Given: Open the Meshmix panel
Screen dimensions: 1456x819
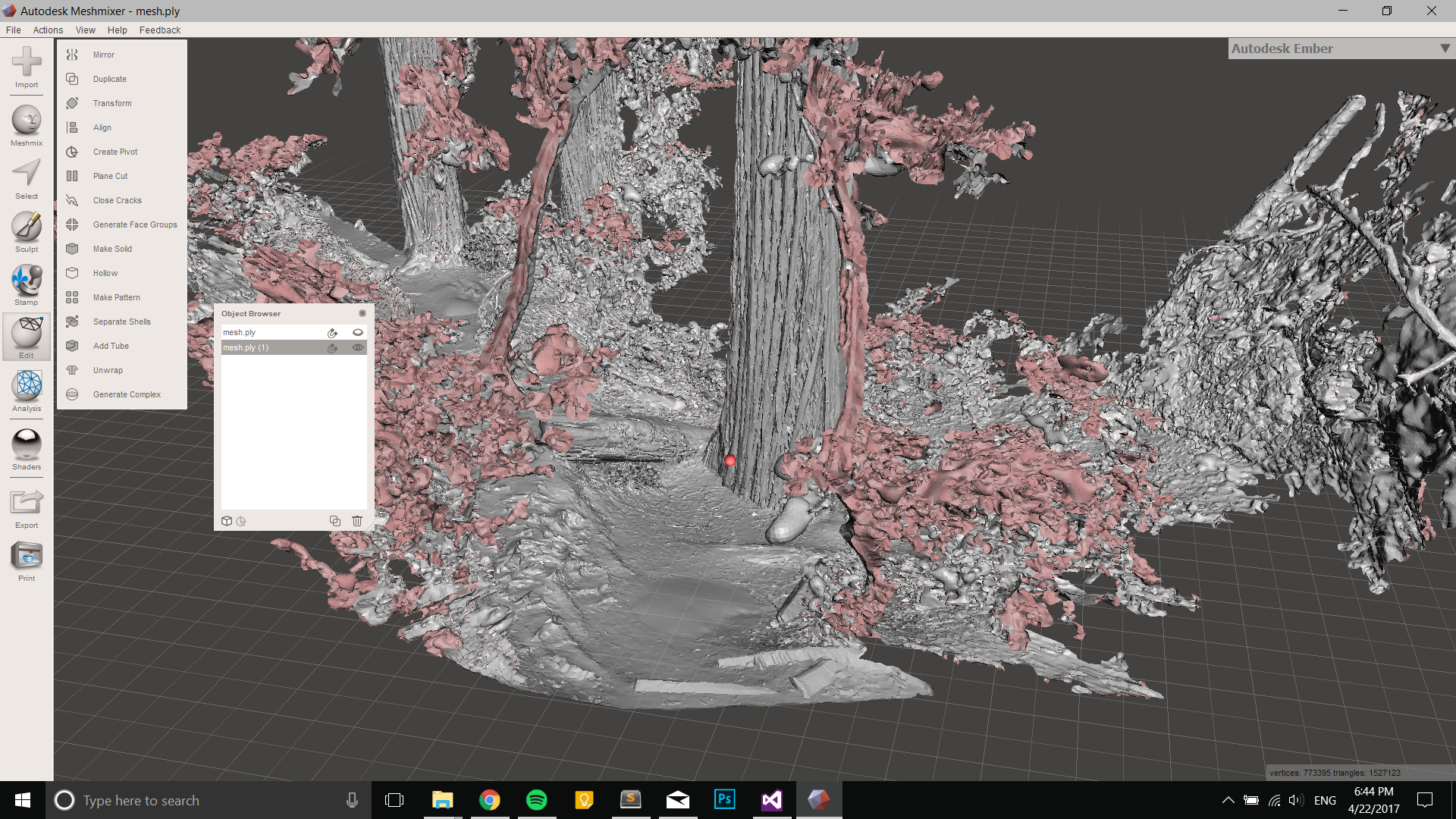Looking at the screenshot, I should click(27, 125).
